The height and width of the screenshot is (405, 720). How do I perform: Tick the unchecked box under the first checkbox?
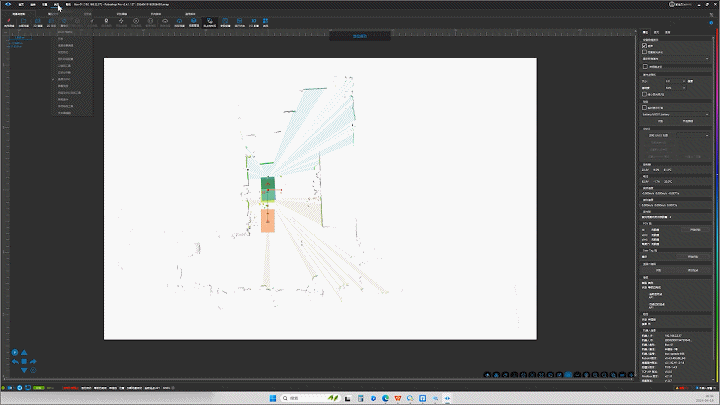[644, 52]
